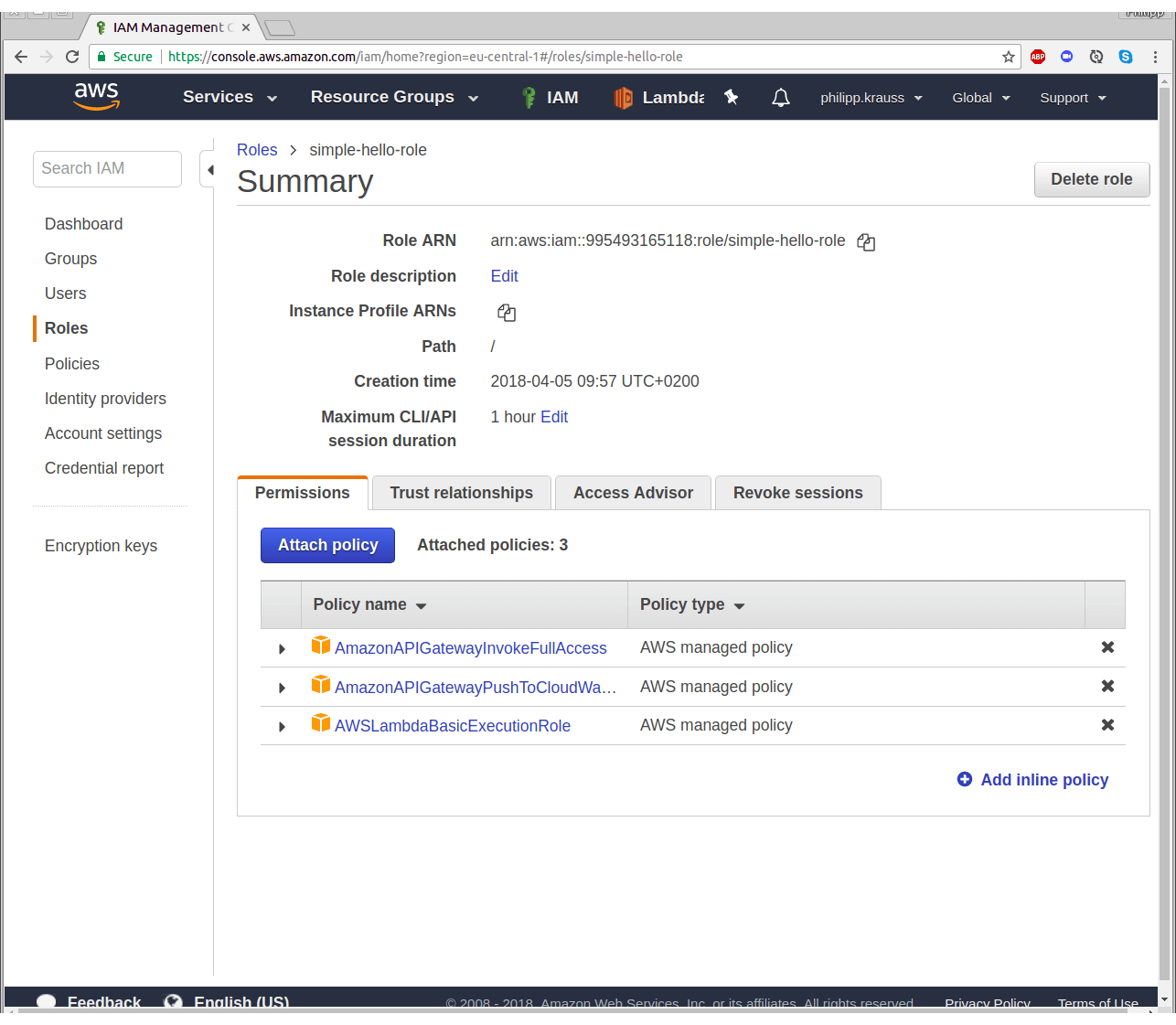Open the notifications bell icon
1176x1025 pixels.
(780, 98)
